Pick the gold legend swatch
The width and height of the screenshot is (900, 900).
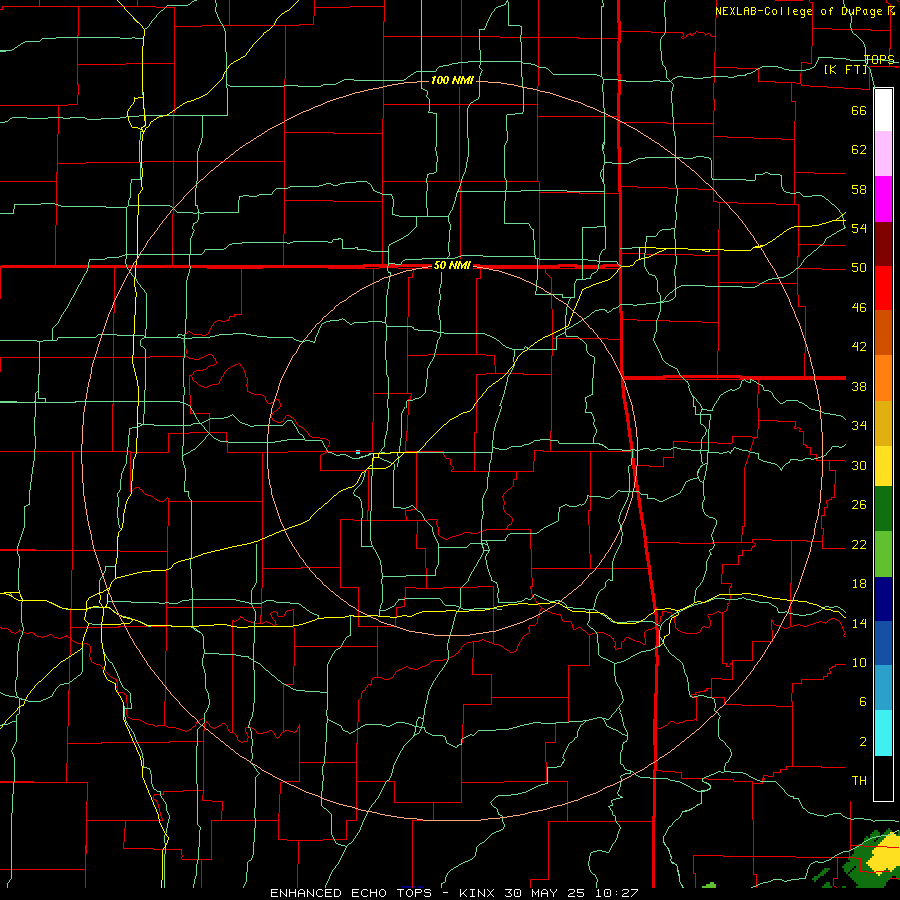tap(883, 423)
